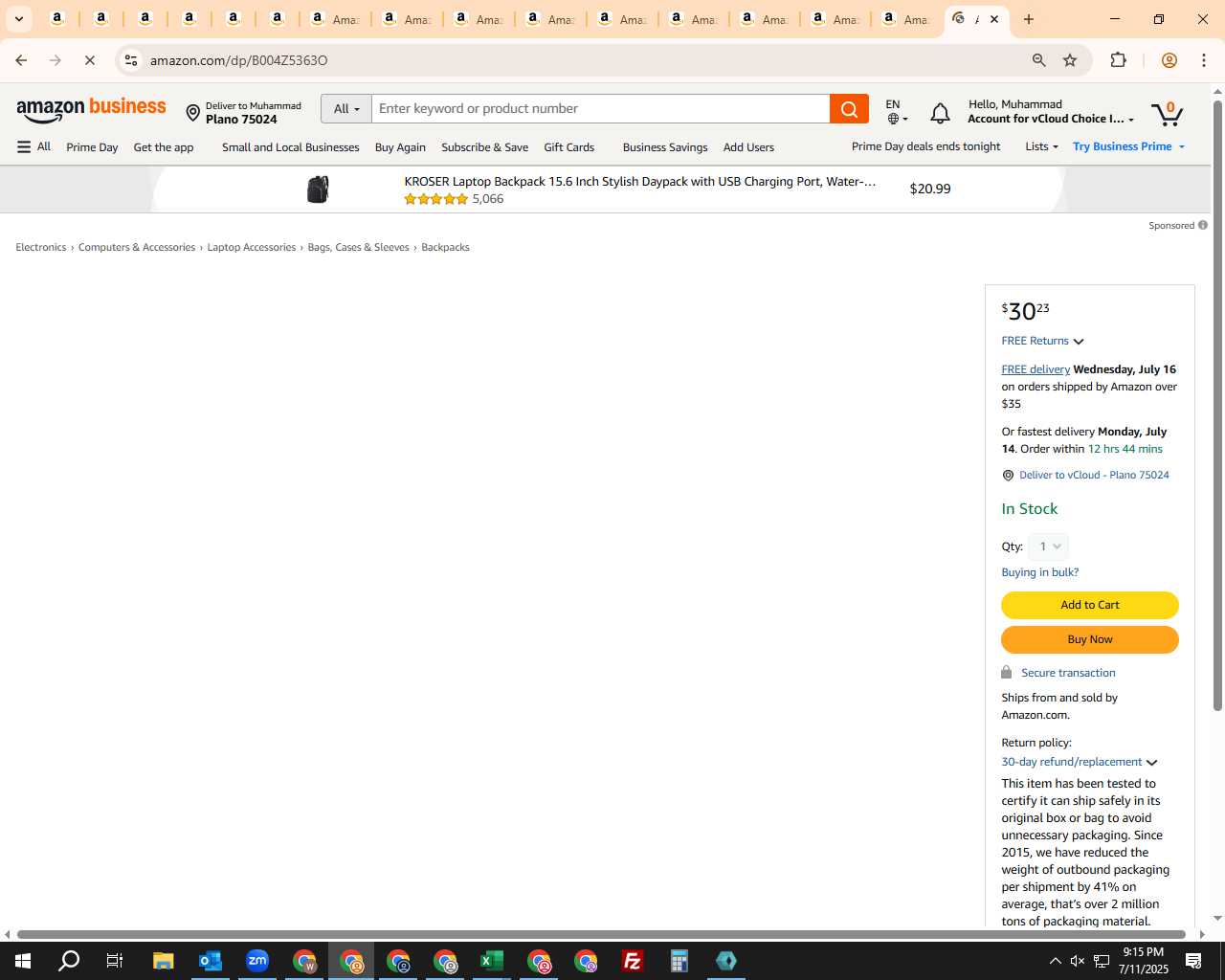Click the horizontal page scrollbar
This screenshot has width=1225, height=980.
601,934
